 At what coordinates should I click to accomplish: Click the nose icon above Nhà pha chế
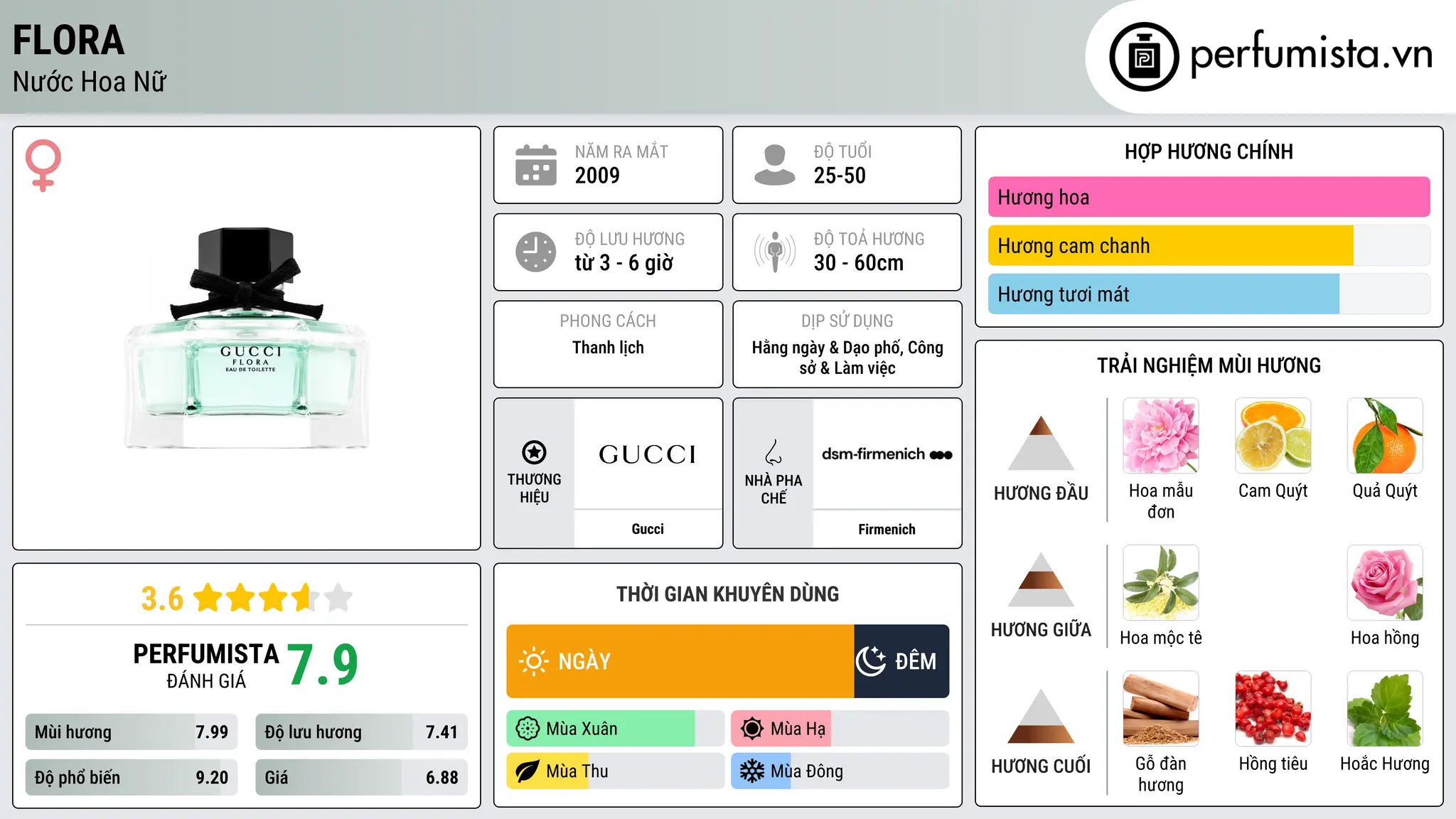pyautogui.click(x=773, y=452)
